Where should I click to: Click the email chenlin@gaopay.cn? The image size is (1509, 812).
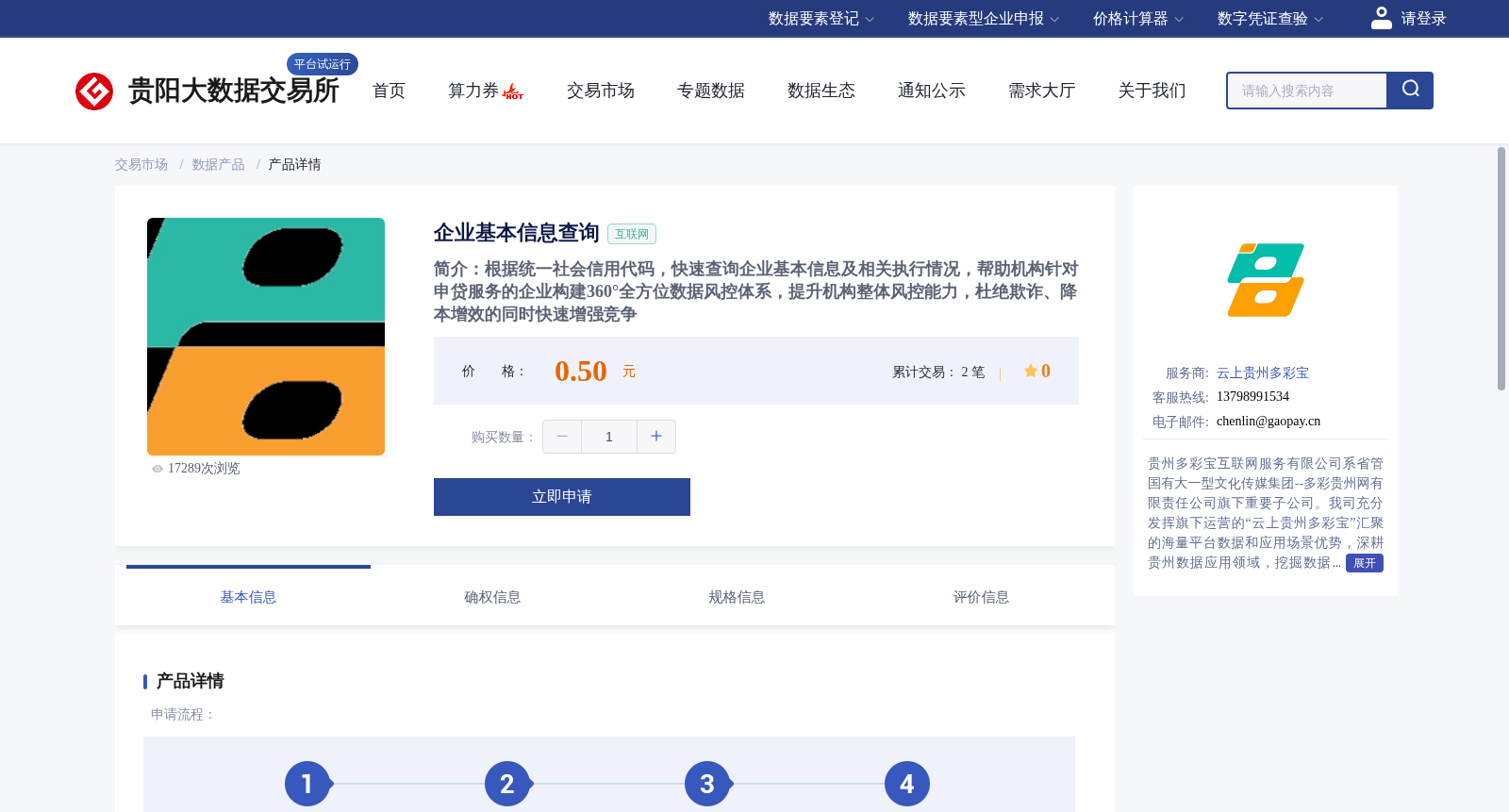(x=1269, y=422)
